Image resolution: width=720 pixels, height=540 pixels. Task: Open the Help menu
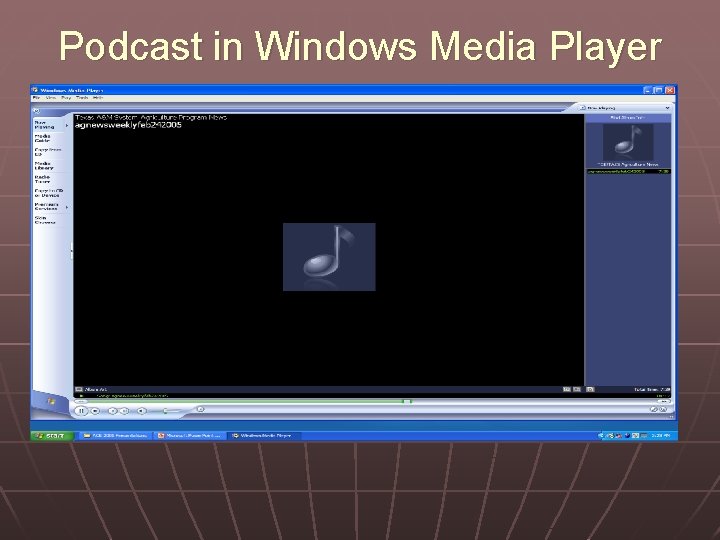click(x=98, y=98)
